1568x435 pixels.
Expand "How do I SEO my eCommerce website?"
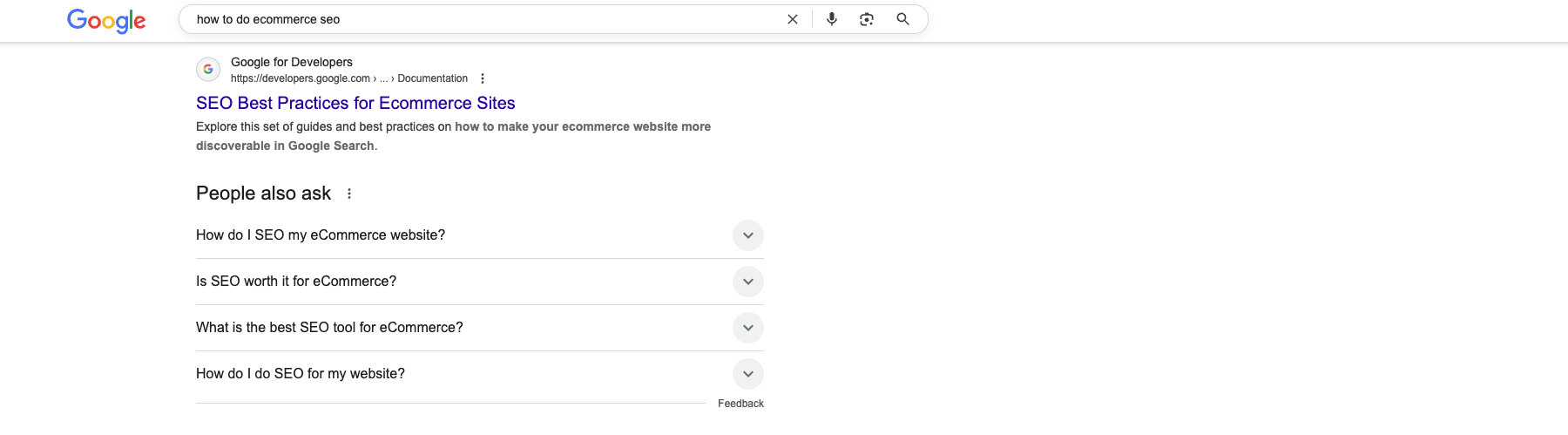pyautogui.click(x=480, y=235)
